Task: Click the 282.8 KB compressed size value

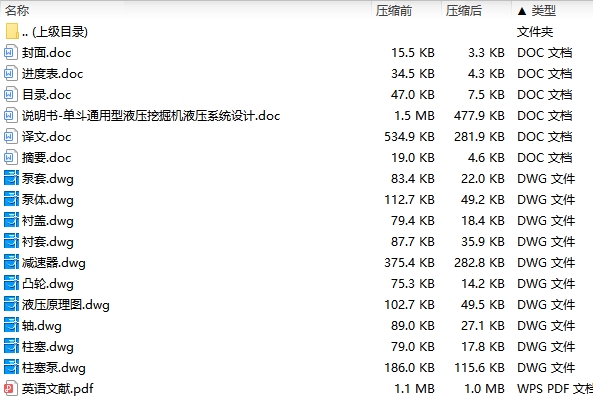Action: (x=480, y=262)
